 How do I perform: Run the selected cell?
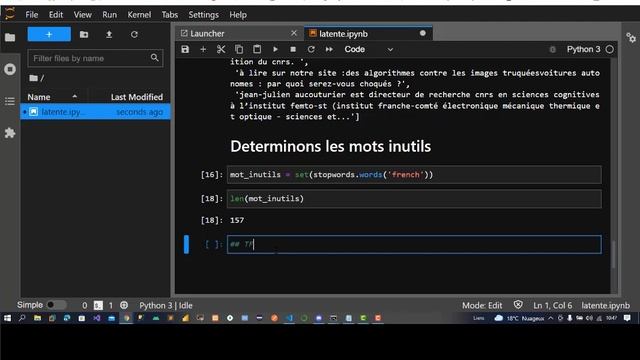tap(276, 49)
